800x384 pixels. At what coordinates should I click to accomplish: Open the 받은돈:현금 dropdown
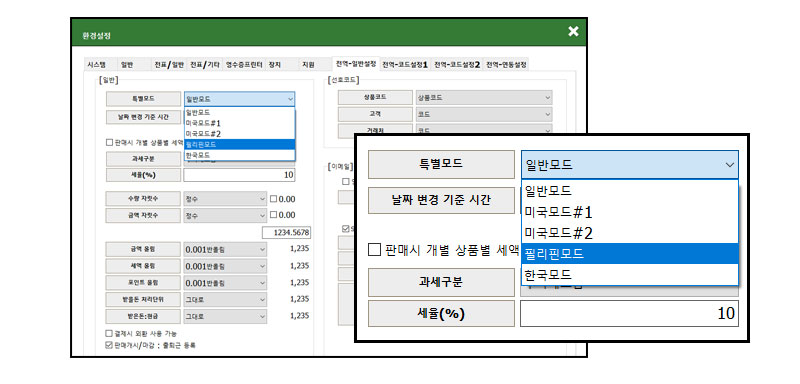coord(224,316)
